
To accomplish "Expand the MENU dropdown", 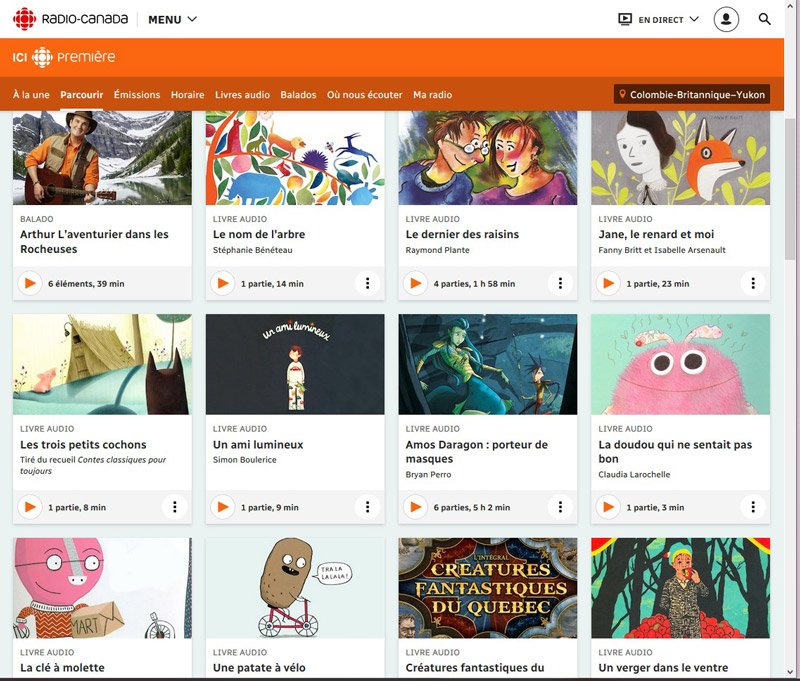I will coord(172,19).
